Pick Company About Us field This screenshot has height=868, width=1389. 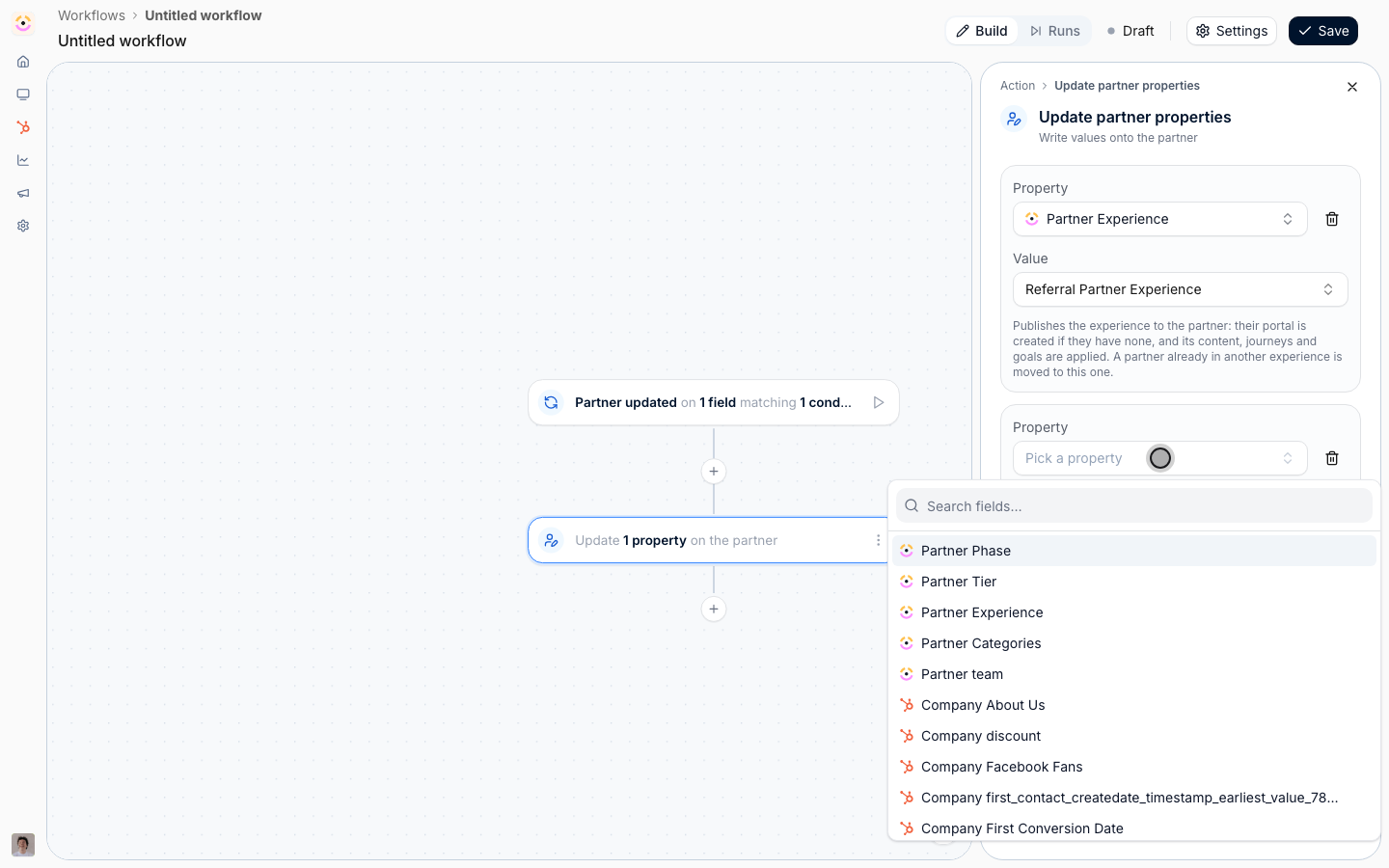click(x=1134, y=705)
